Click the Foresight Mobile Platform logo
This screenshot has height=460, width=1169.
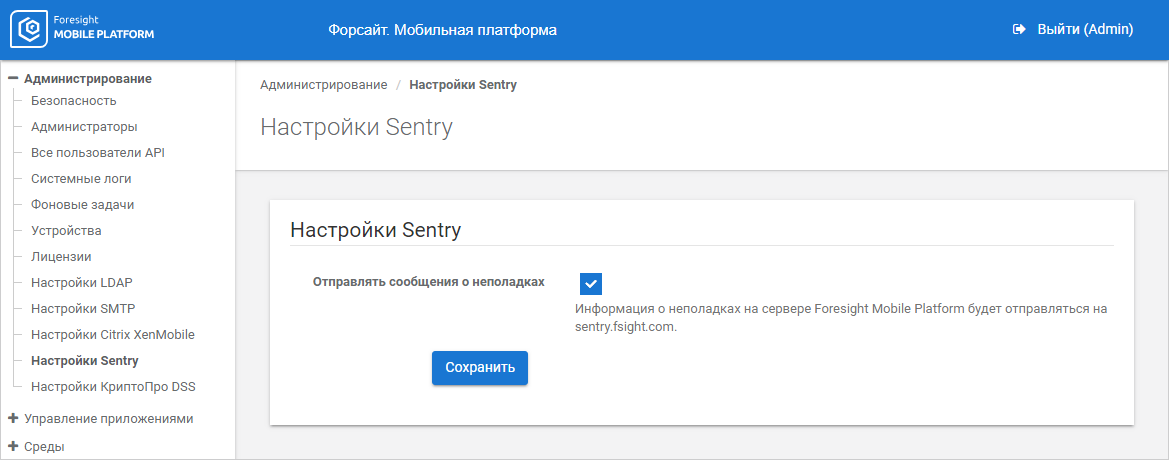click(82, 30)
